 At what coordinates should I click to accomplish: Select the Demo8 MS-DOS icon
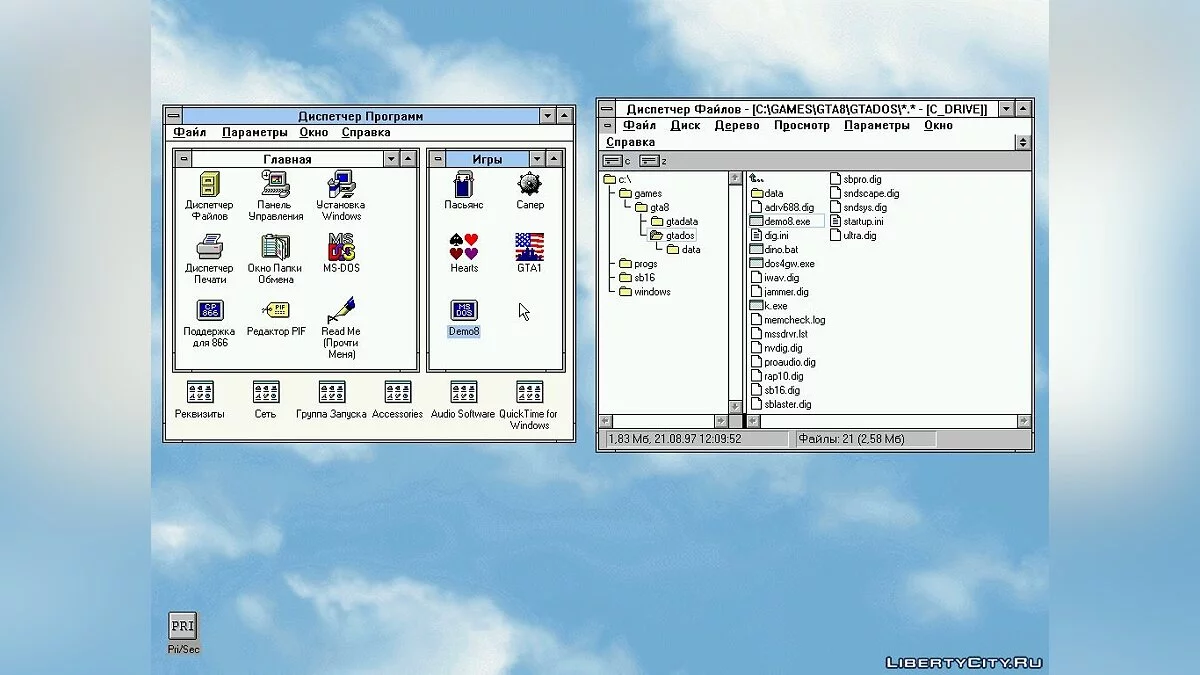(463, 311)
